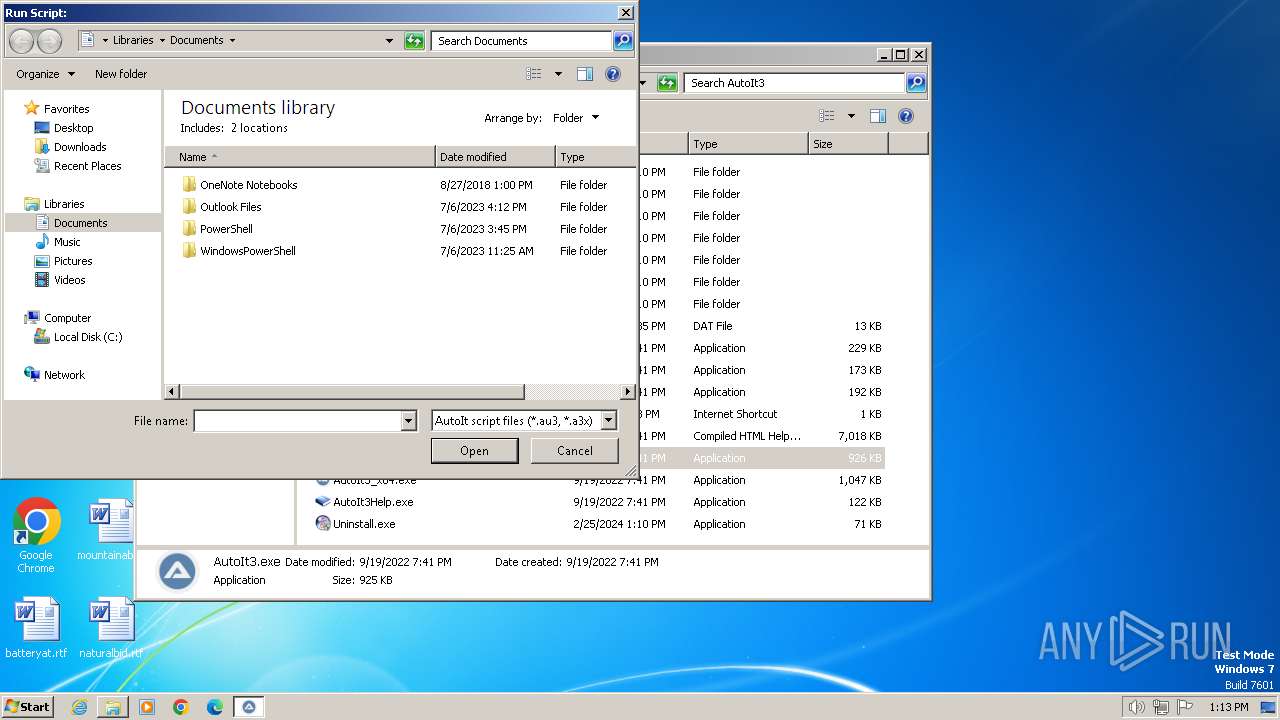Select the PowerShell folder
This screenshot has width=1280, height=720.
226,229
